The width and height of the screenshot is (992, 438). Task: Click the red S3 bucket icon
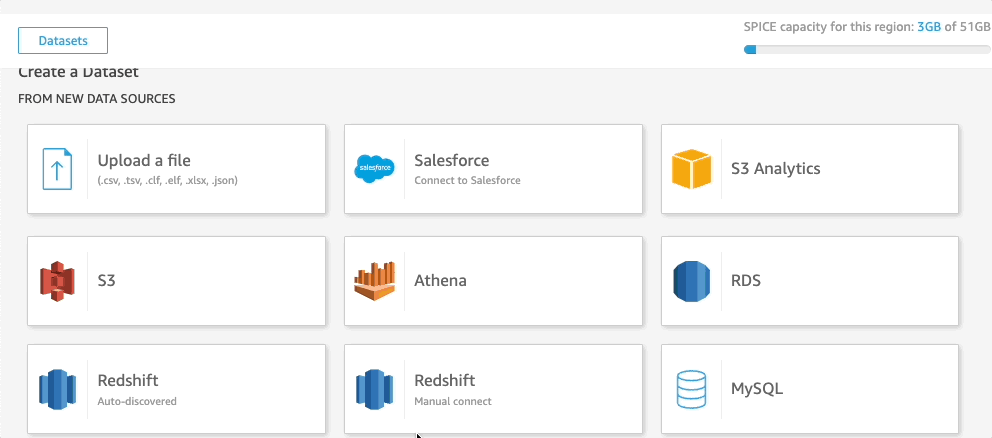pos(57,280)
